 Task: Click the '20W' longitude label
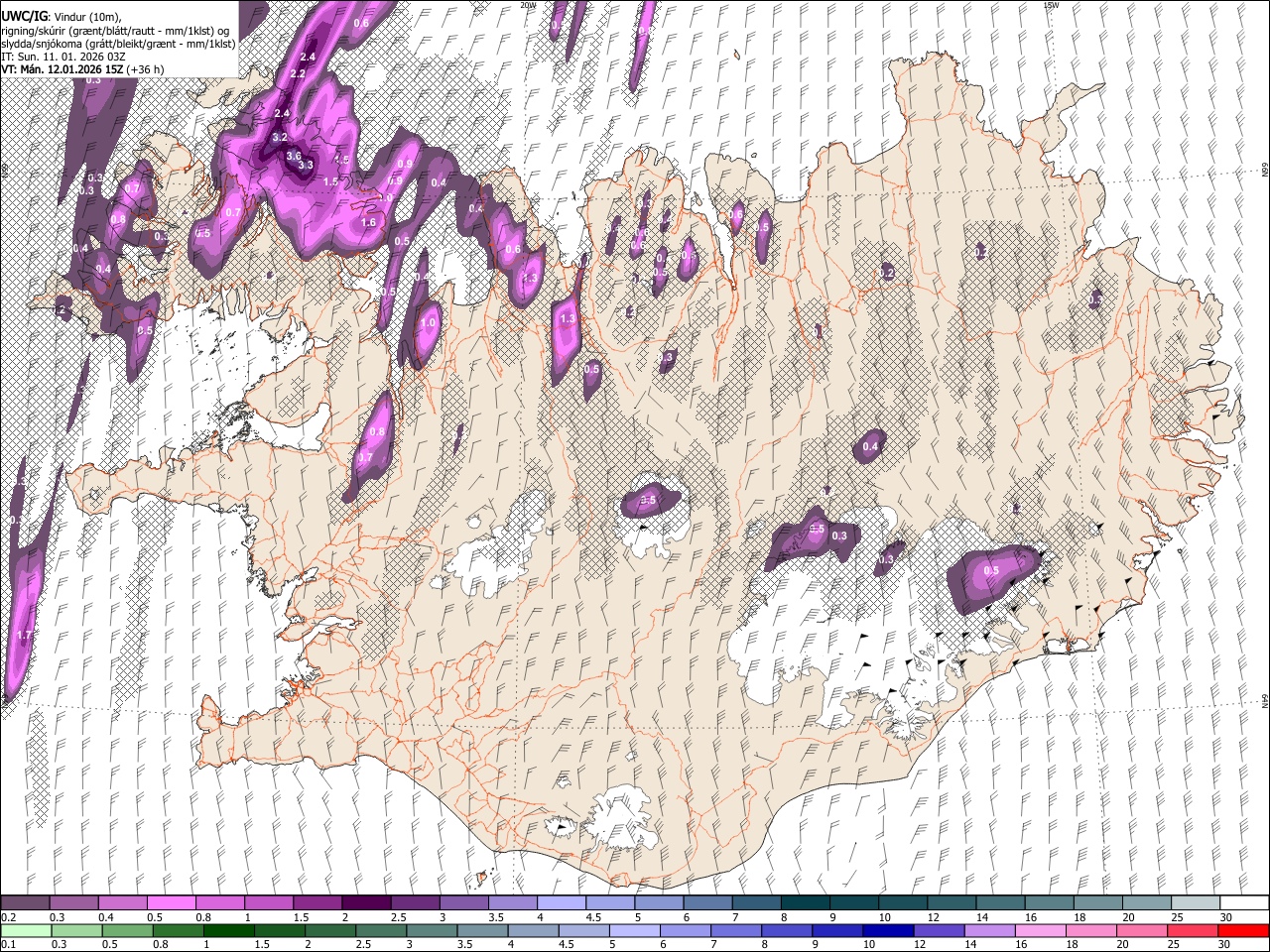528,5
